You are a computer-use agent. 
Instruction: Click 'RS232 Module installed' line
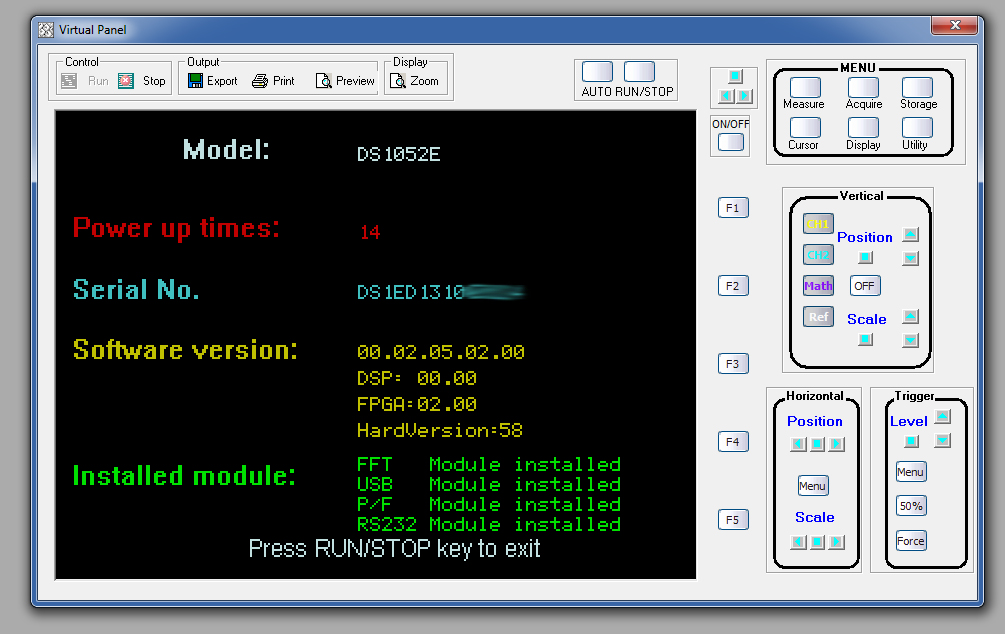[489, 524]
